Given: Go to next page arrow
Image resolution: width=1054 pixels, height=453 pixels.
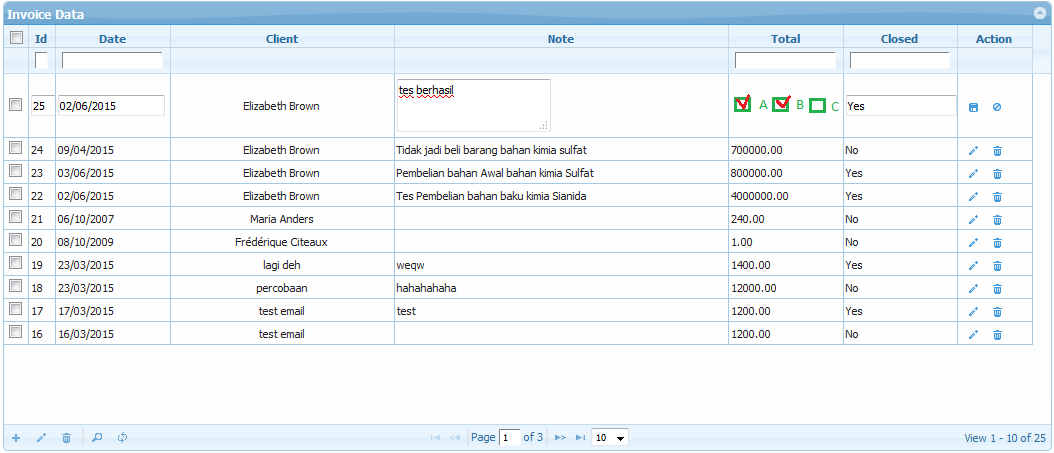Looking at the screenshot, I should pos(560,438).
